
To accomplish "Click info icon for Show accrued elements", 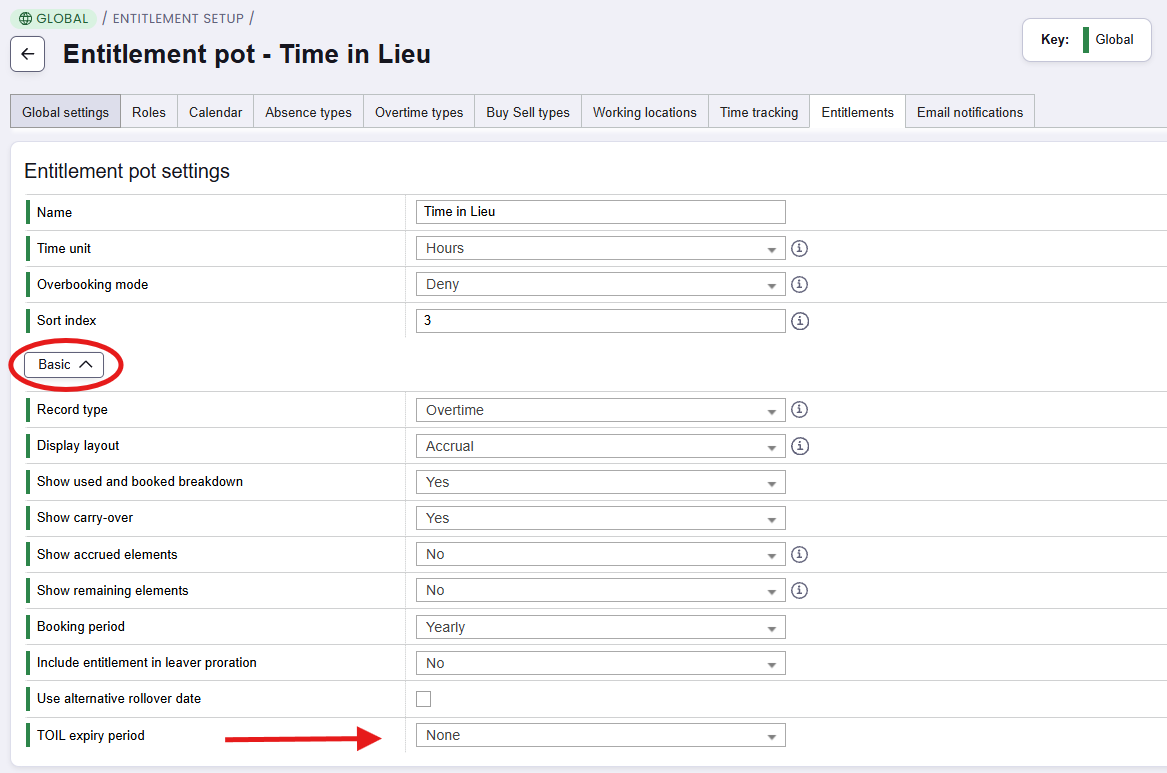I will [799, 554].
